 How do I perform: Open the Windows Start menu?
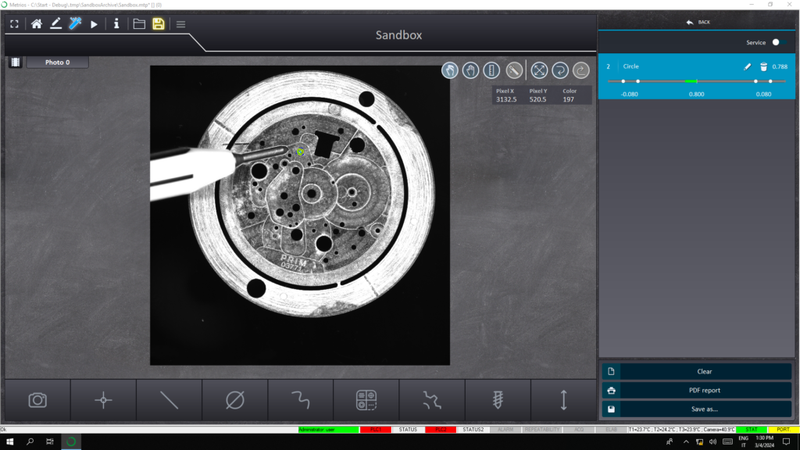pyautogui.click(x=10, y=442)
